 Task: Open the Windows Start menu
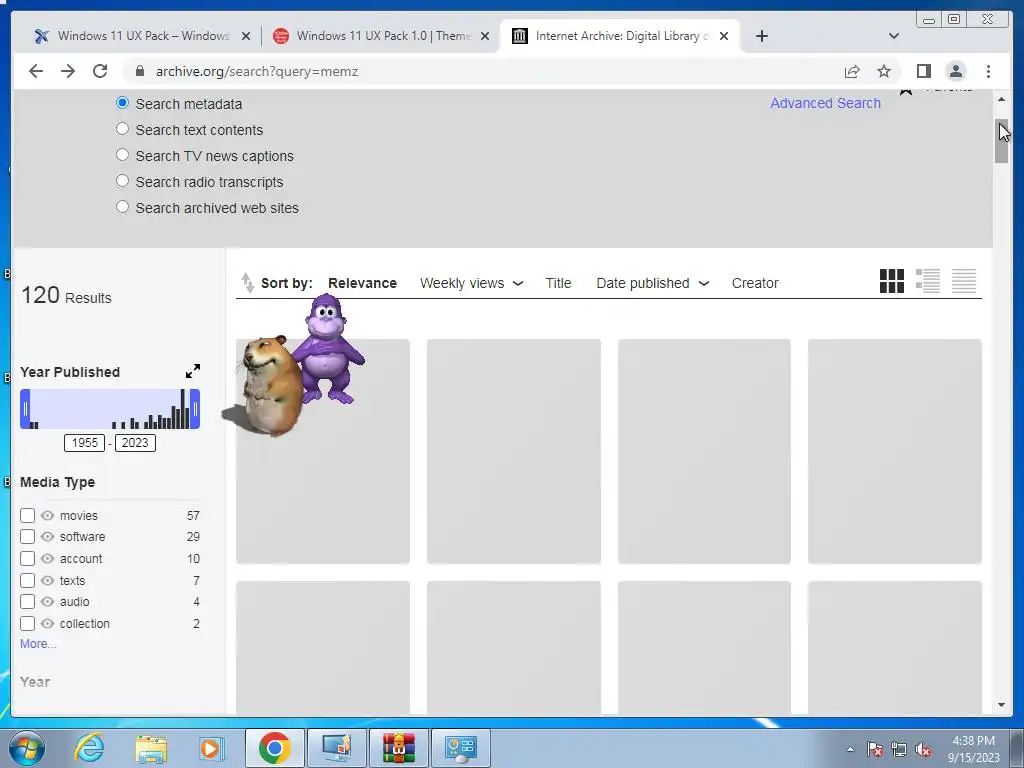pos(27,748)
